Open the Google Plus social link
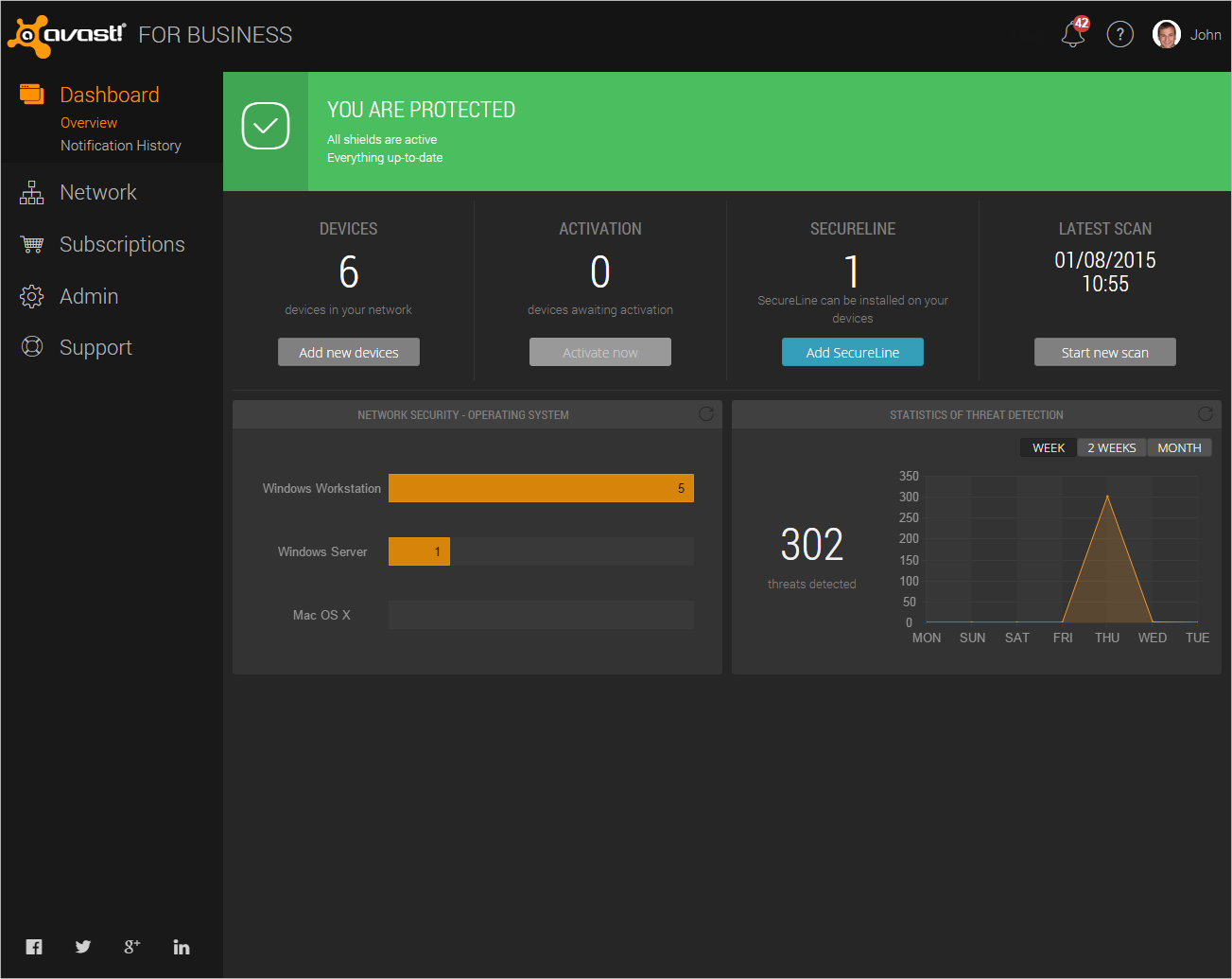The height and width of the screenshot is (979, 1232). 132,947
